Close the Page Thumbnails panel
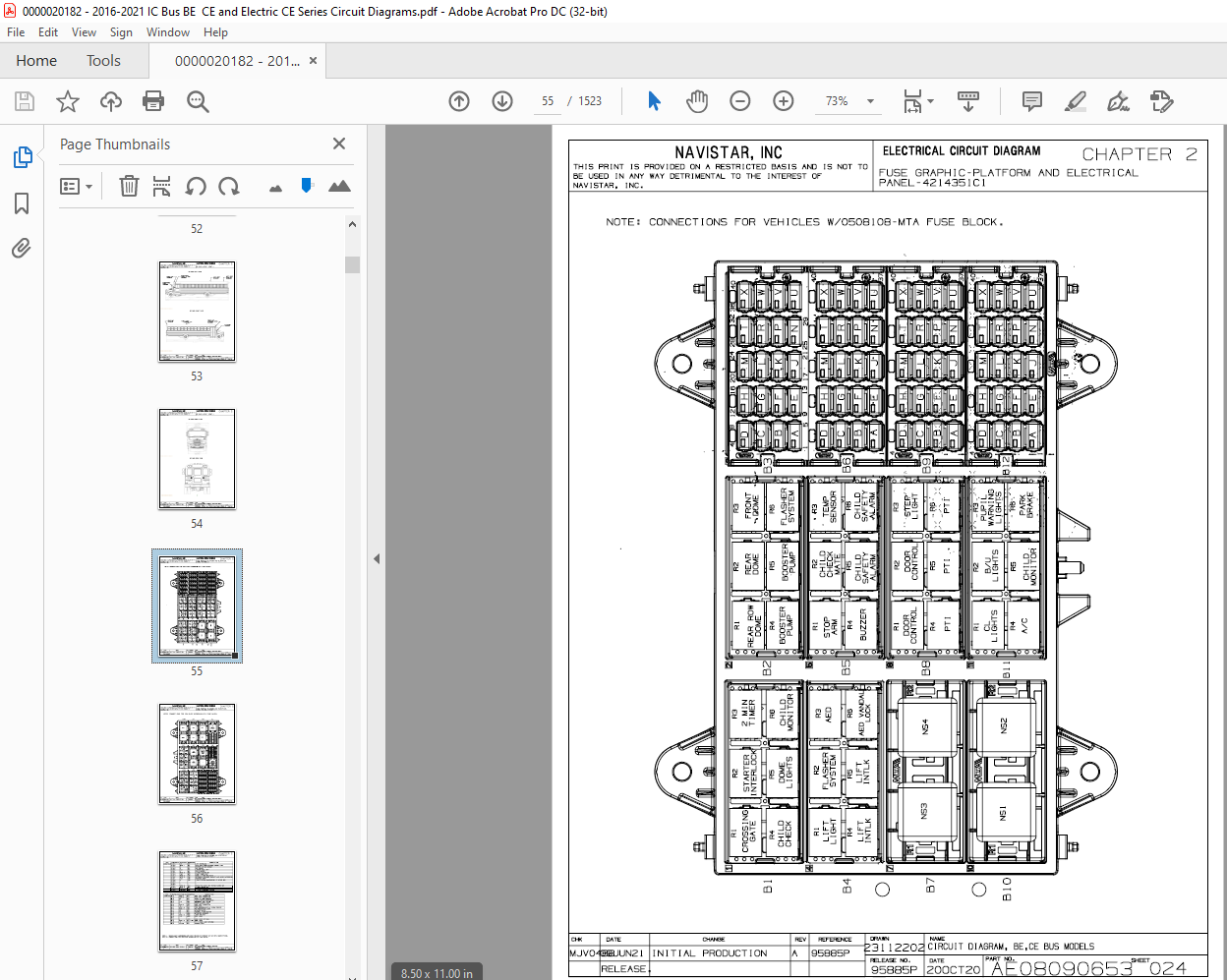The image size is (1227, 980). point(339,144)
